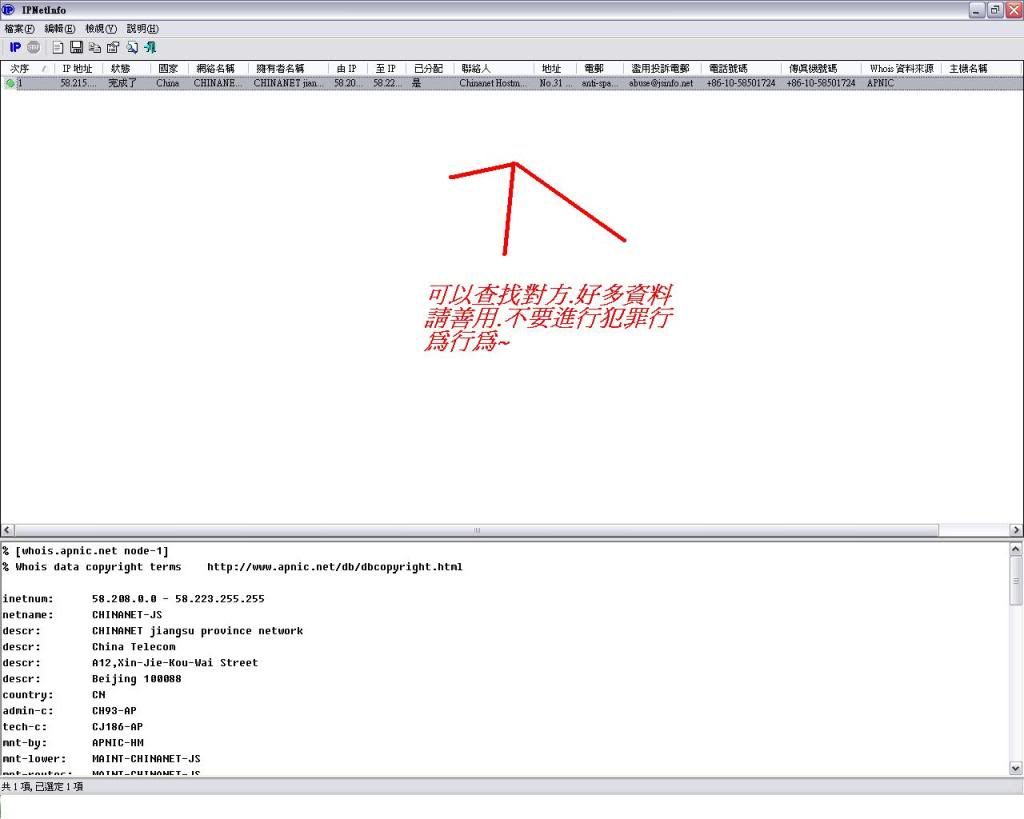Image resolution: width=1024 pixels, height=819 pixels.
Task: Select the abuse@jsinfo.net cell in row 1
Action: pos(661,84)
